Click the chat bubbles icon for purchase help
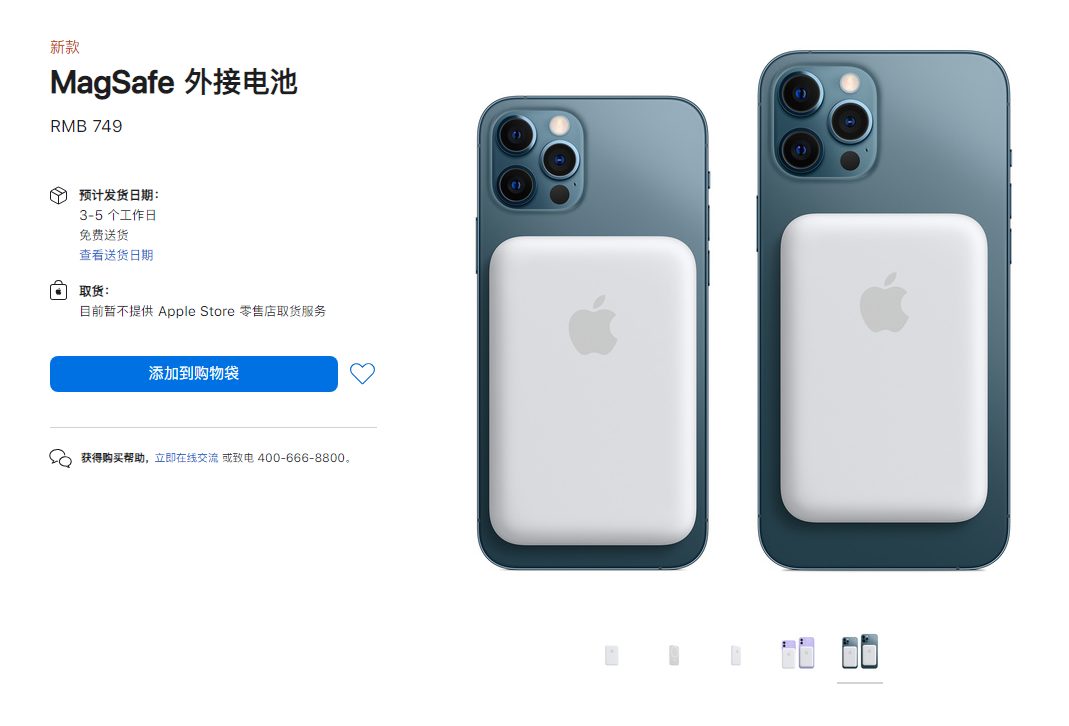The height and width of the screenshot is (726, 1069). click(60, 458)
